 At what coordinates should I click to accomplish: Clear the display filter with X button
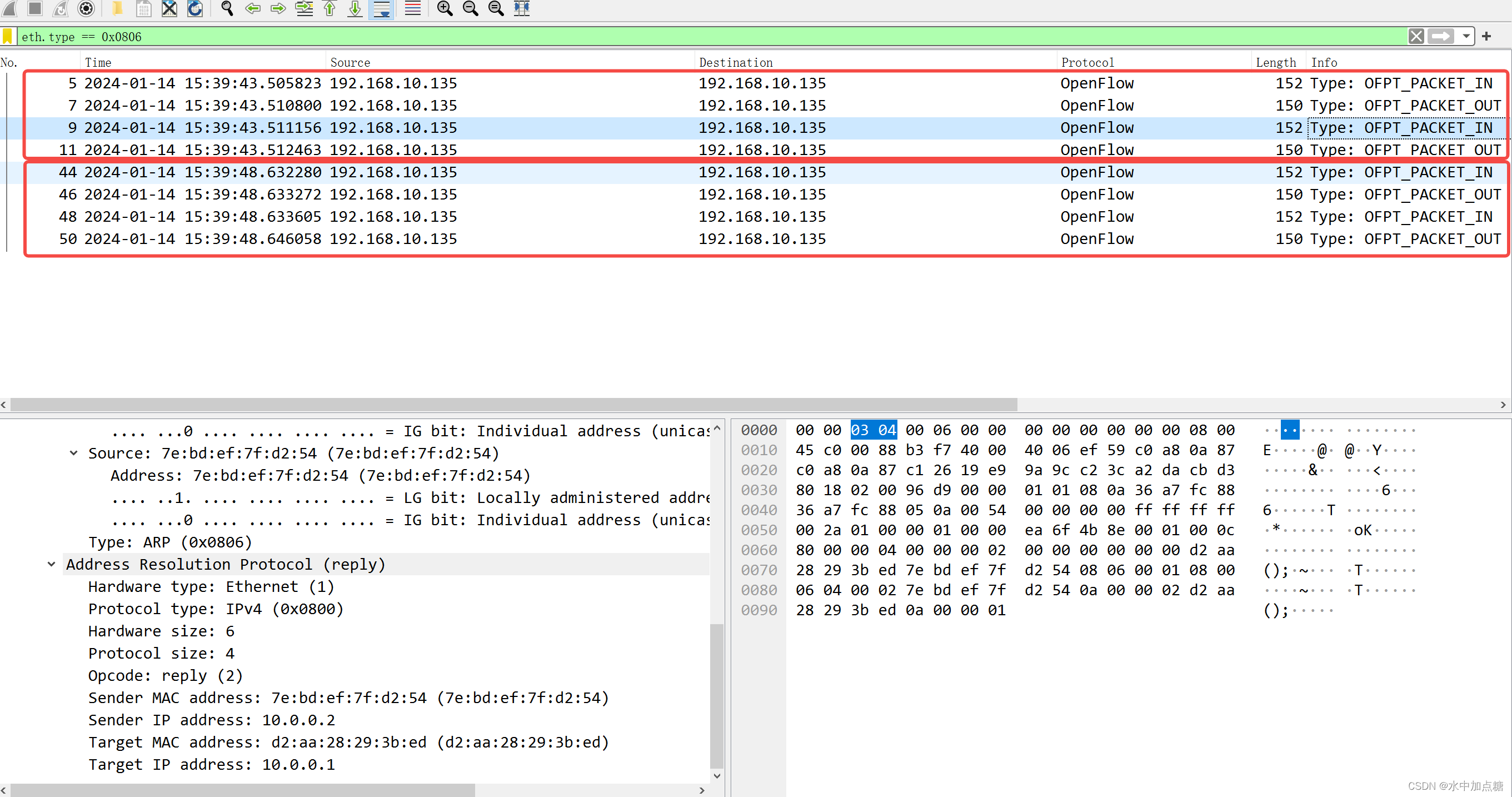point(1416,36)
